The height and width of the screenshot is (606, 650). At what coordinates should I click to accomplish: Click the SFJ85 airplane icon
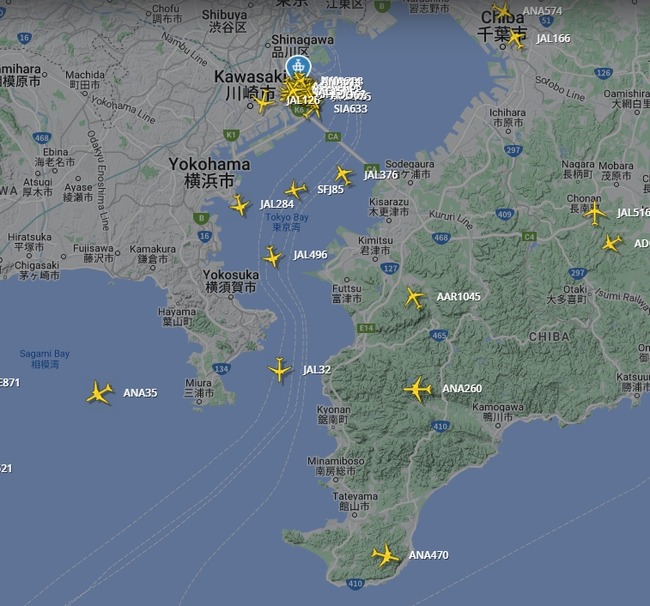[295, 190]
